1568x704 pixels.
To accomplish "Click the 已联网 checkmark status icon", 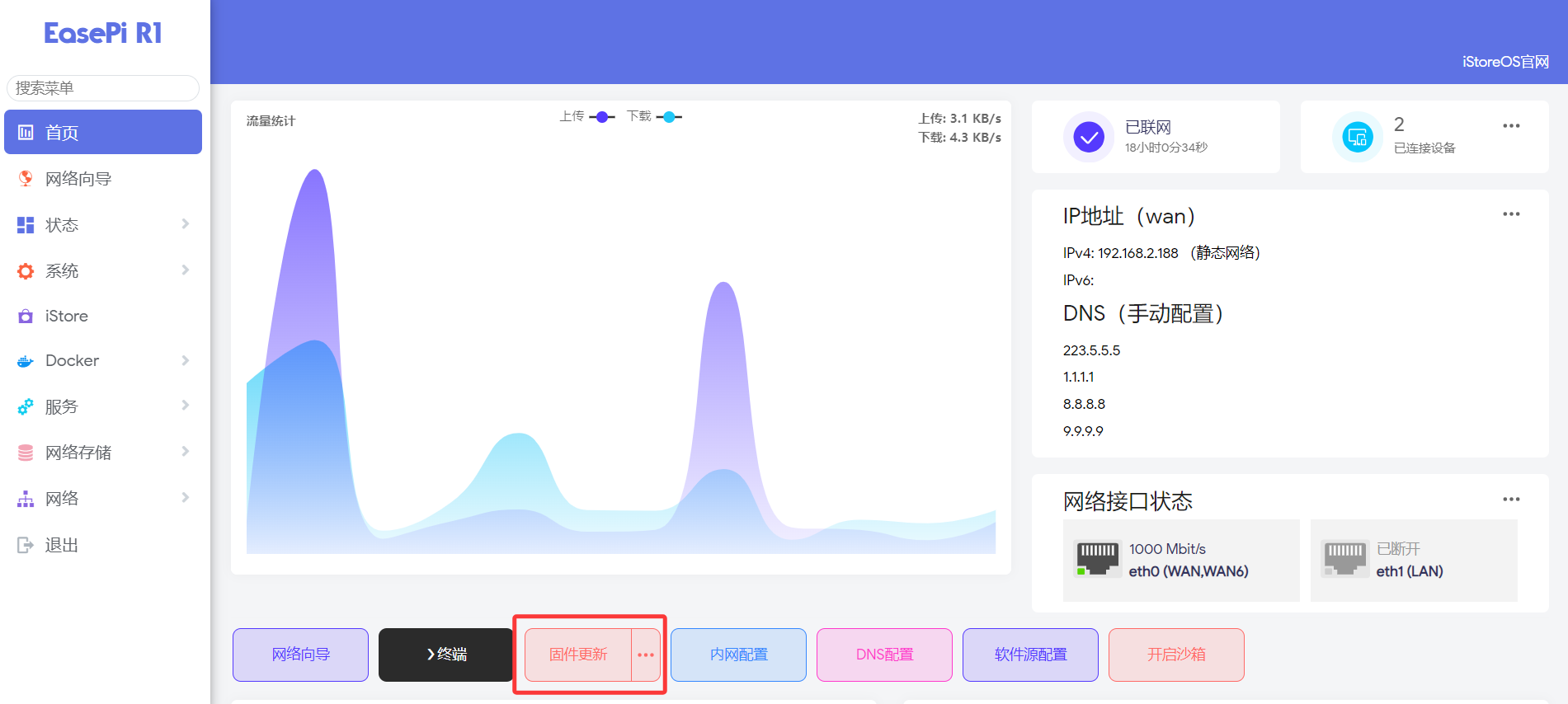I will [x=1089, y=137].
